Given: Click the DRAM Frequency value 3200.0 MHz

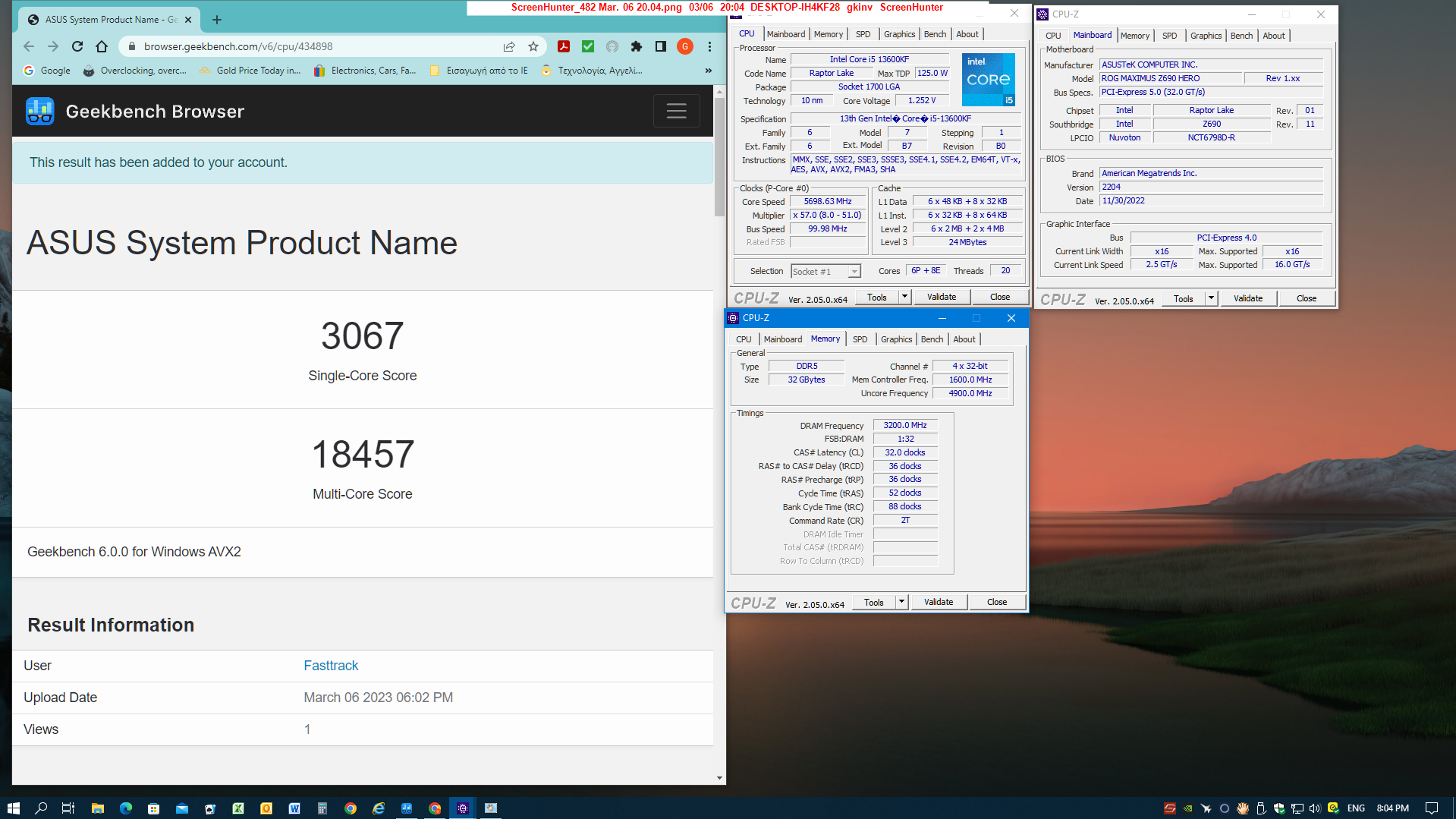Looking at the screenshot, I should click(x=905, y=426).
